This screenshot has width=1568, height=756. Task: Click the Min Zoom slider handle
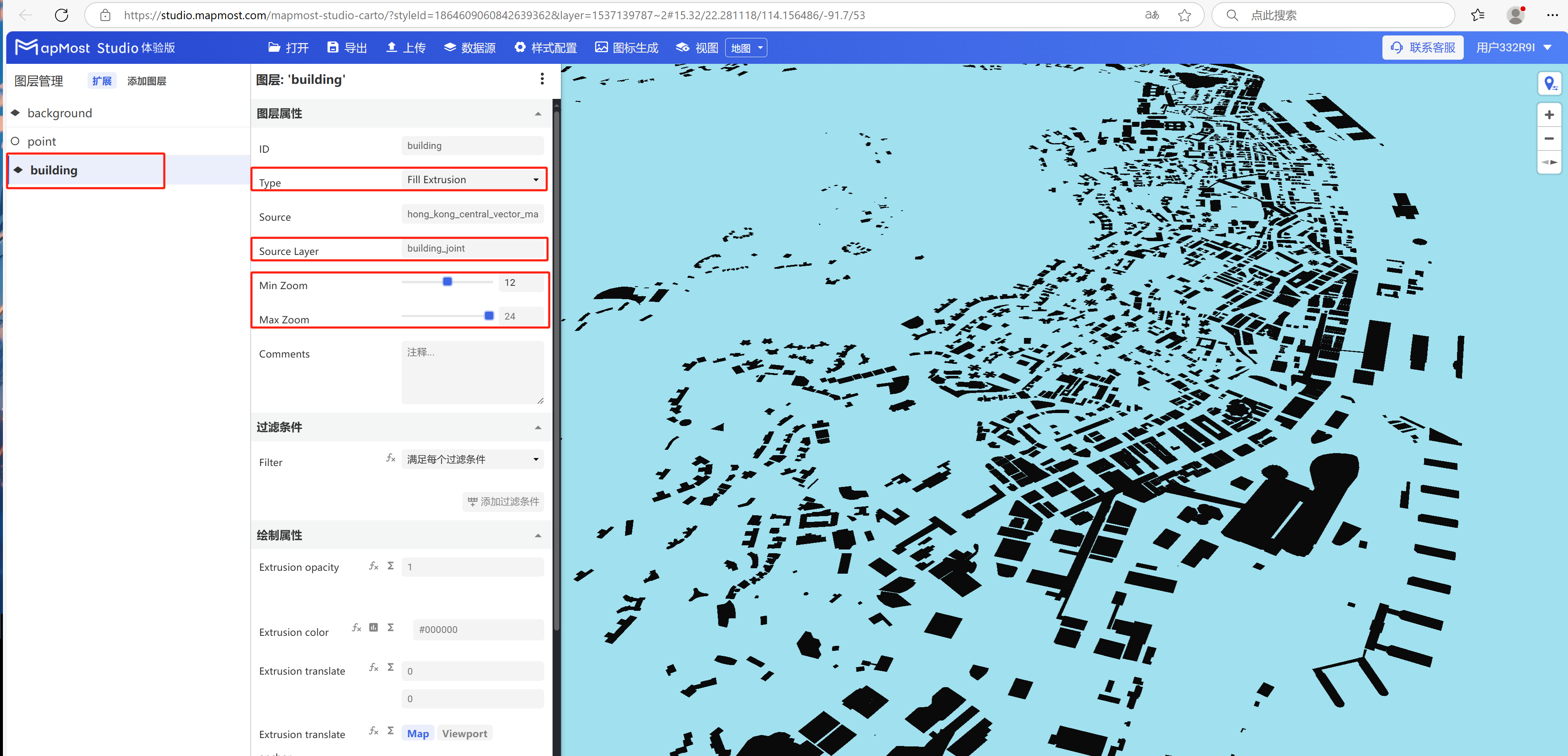pos(447,282)
